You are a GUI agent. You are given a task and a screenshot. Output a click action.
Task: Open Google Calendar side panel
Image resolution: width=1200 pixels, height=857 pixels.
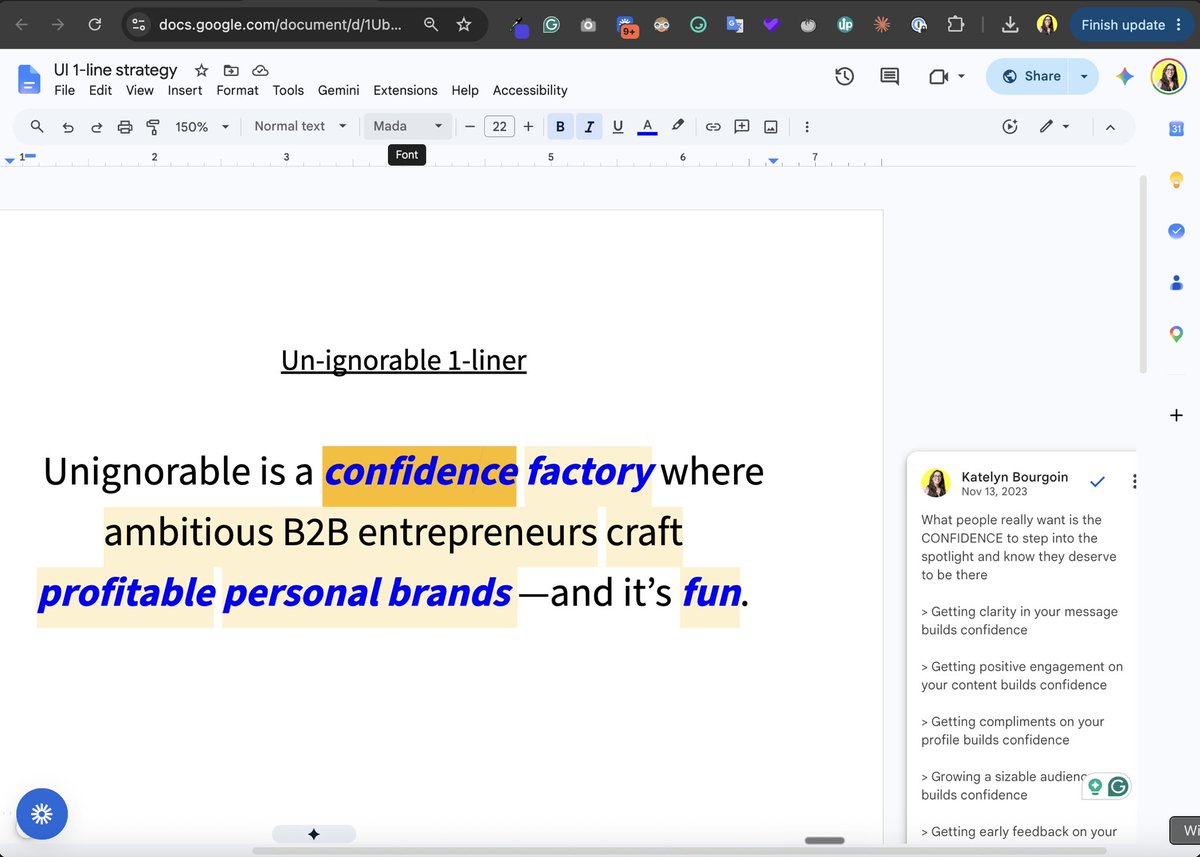coord(1176,128)
